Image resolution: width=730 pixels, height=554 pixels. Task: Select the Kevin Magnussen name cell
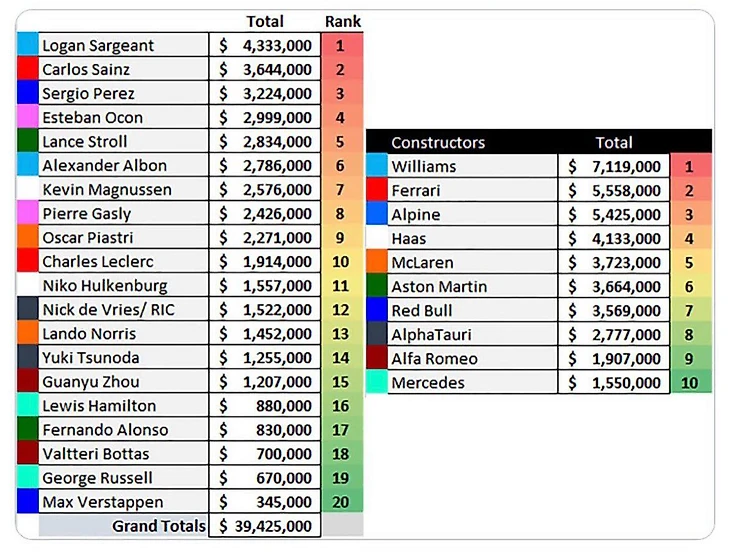(x=122, y=189)
